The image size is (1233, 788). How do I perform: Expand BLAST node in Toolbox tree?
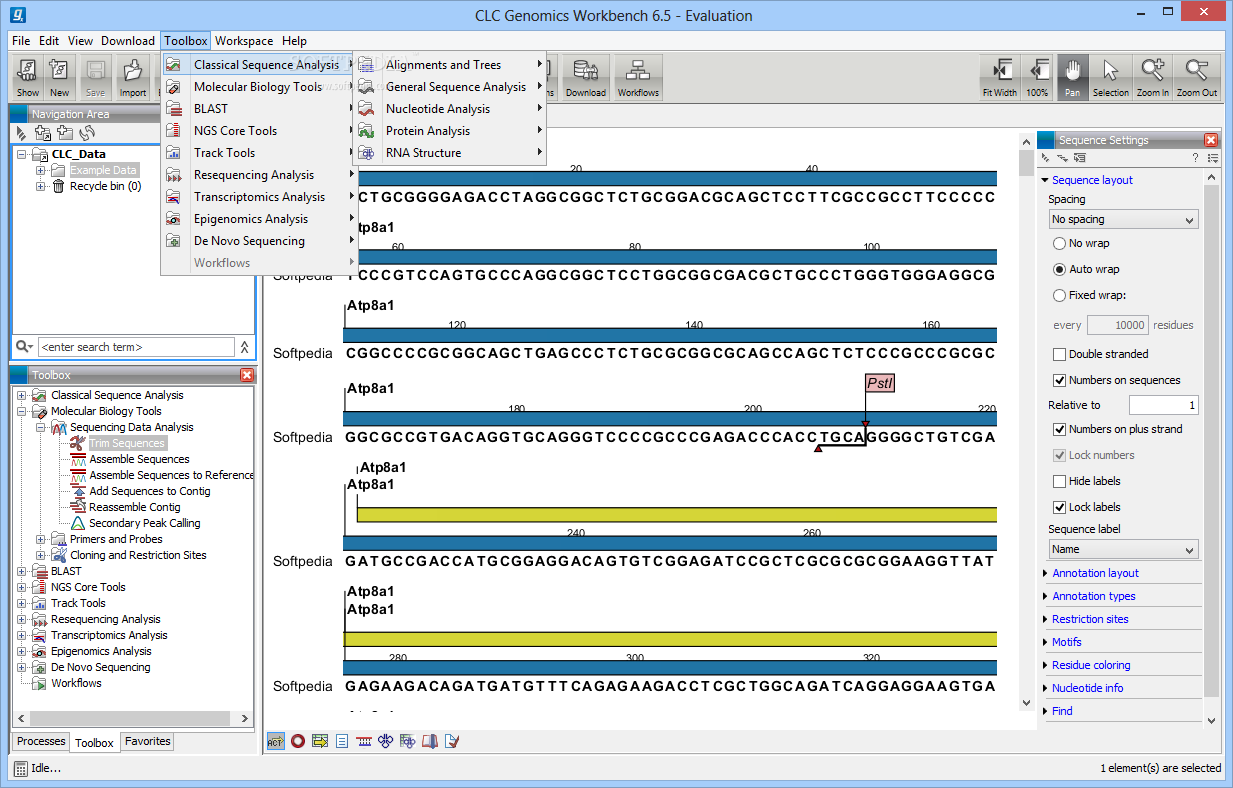pyautogui.click(x=22, y=571)
